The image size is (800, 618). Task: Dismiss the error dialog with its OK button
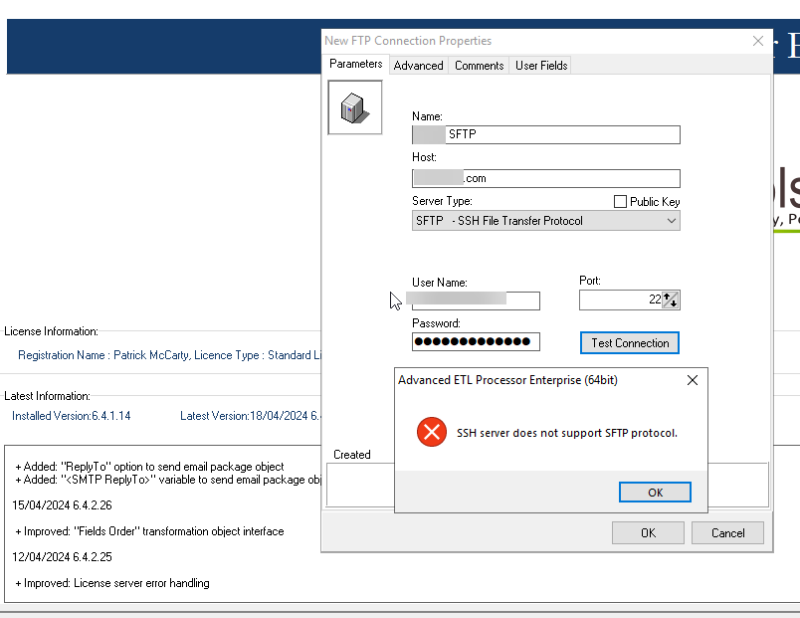point(655,492)
